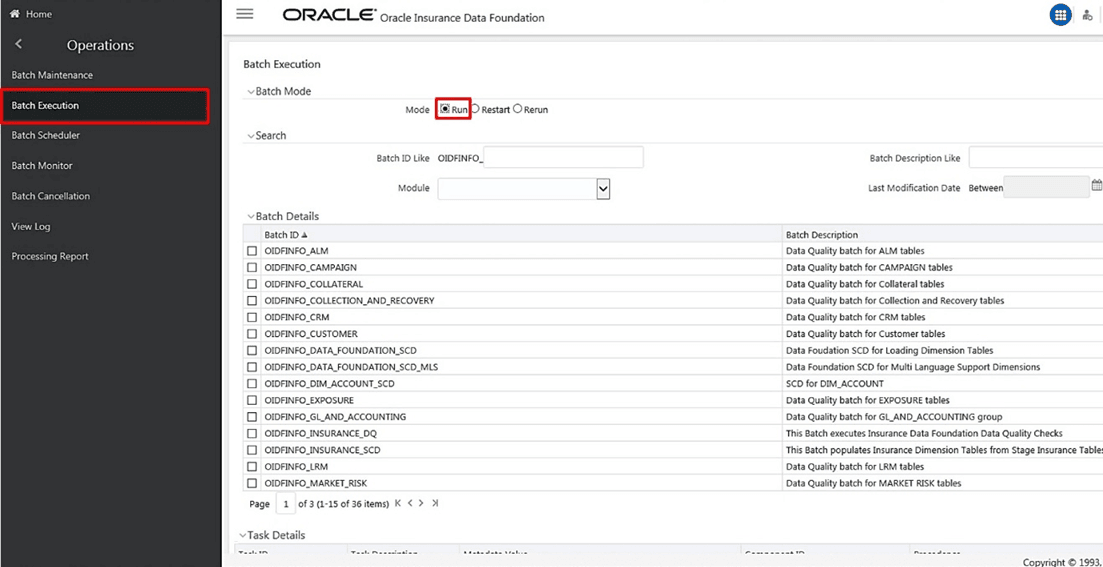The height and width of the screenshot is (567, 1103).
Task: Click the Home icon in the sidebar
Action: coord(13,14)
